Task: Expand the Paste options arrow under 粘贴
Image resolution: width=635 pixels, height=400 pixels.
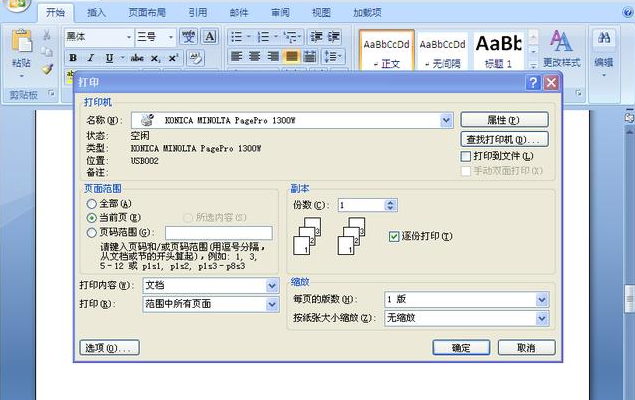Action: (x=21, y=76)
